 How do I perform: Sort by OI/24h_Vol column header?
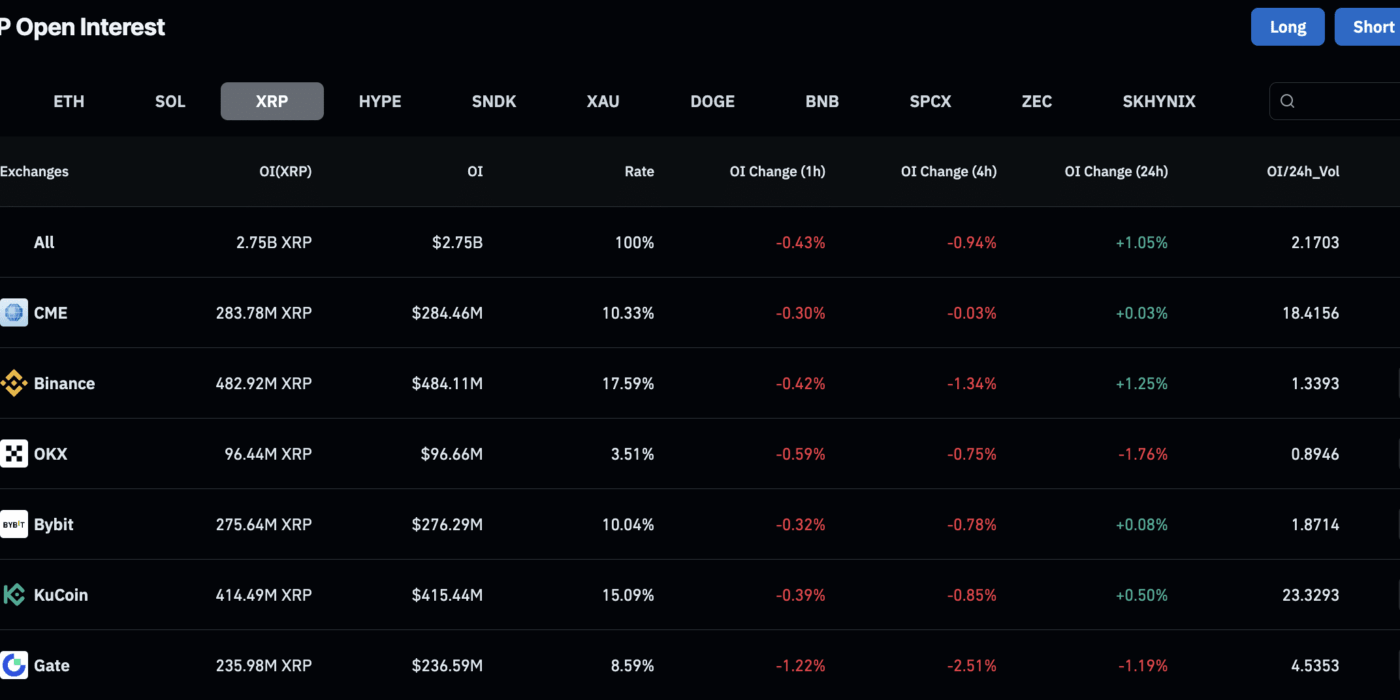click(x=1303, y=171)
